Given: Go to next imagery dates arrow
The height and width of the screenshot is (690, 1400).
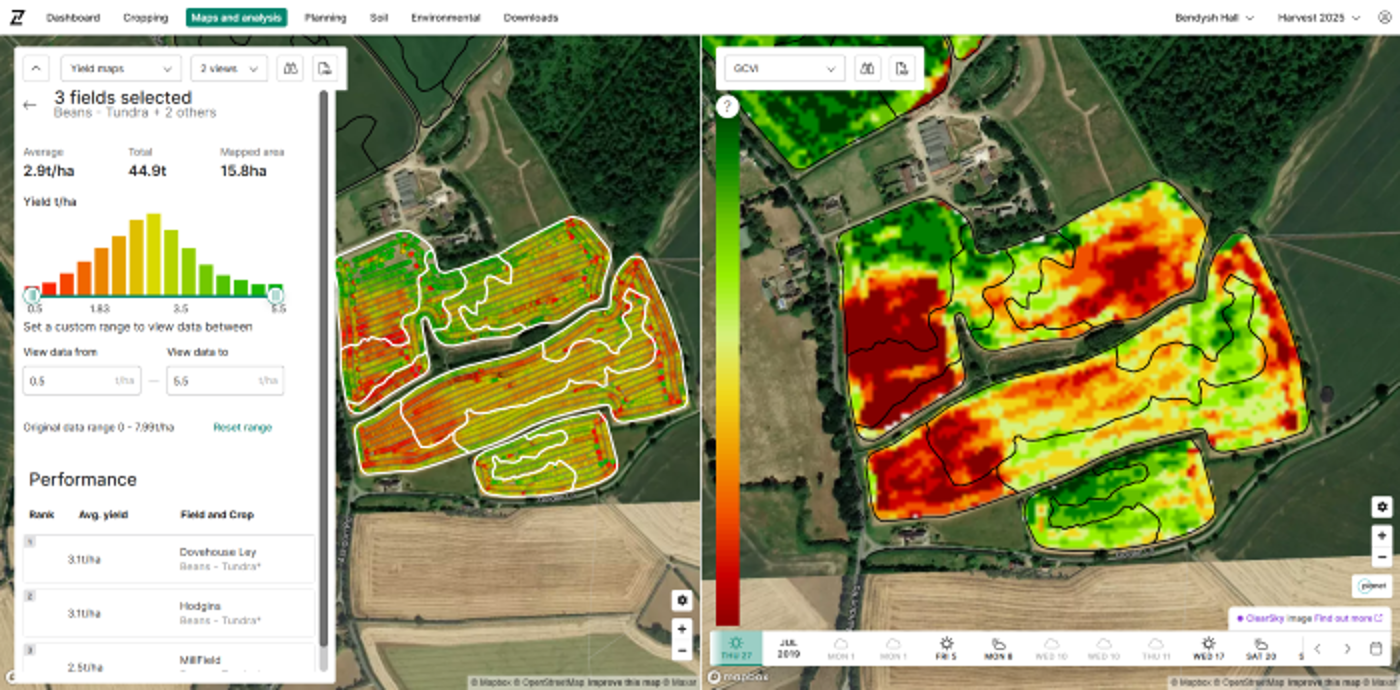Looking at the screenshot, I should click(x=1347, y=648).
